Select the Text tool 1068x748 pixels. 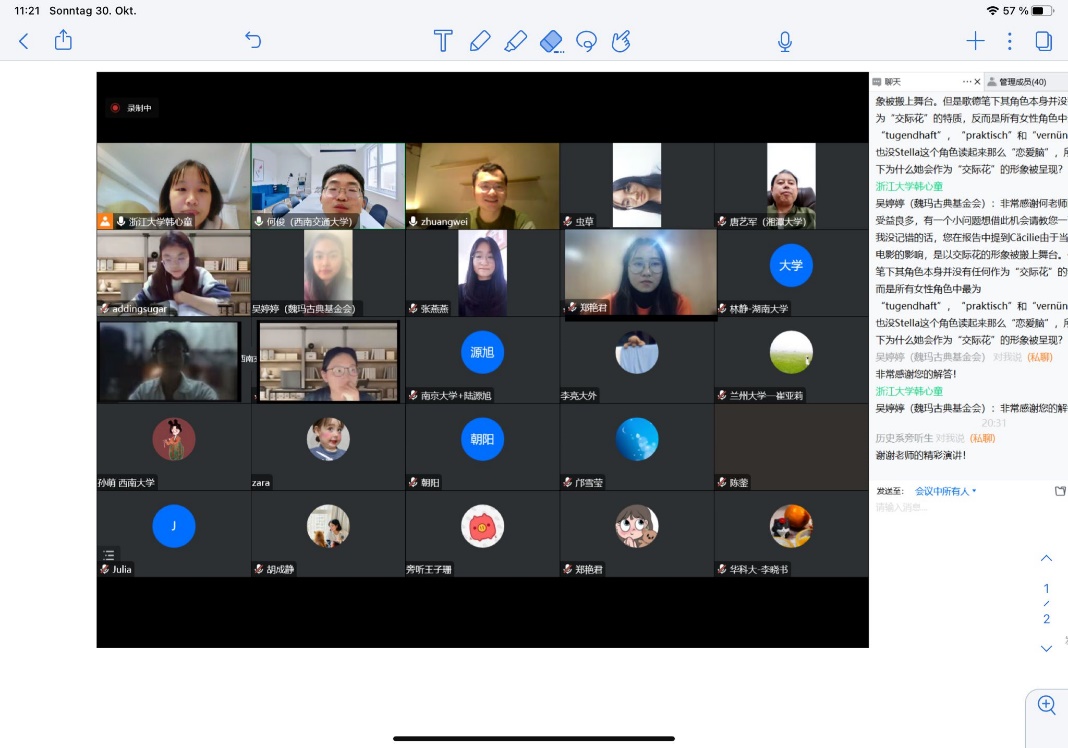[443, 41]
